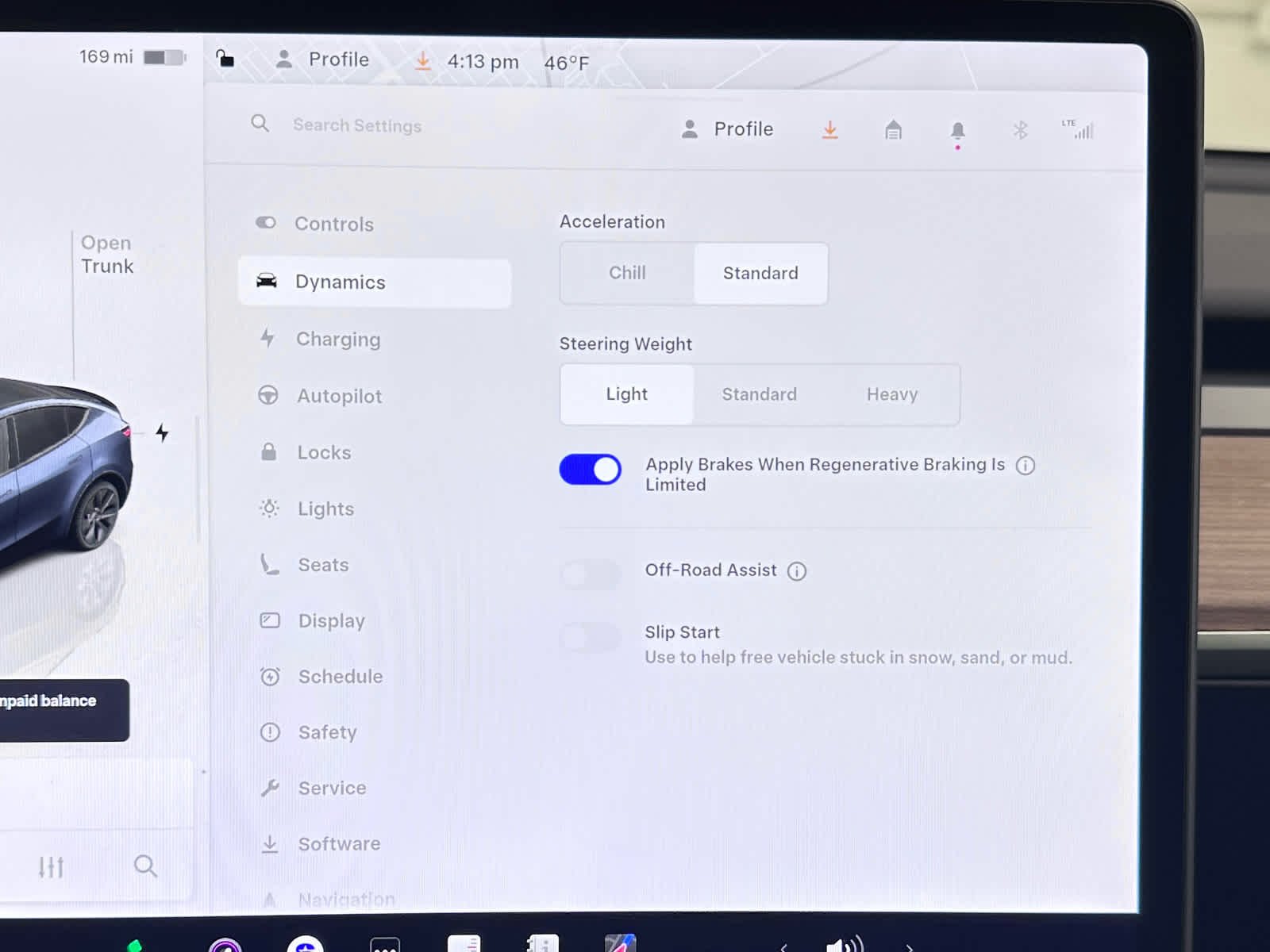
Task: Select Chill acceleration mode
Action: coord(626,273)
